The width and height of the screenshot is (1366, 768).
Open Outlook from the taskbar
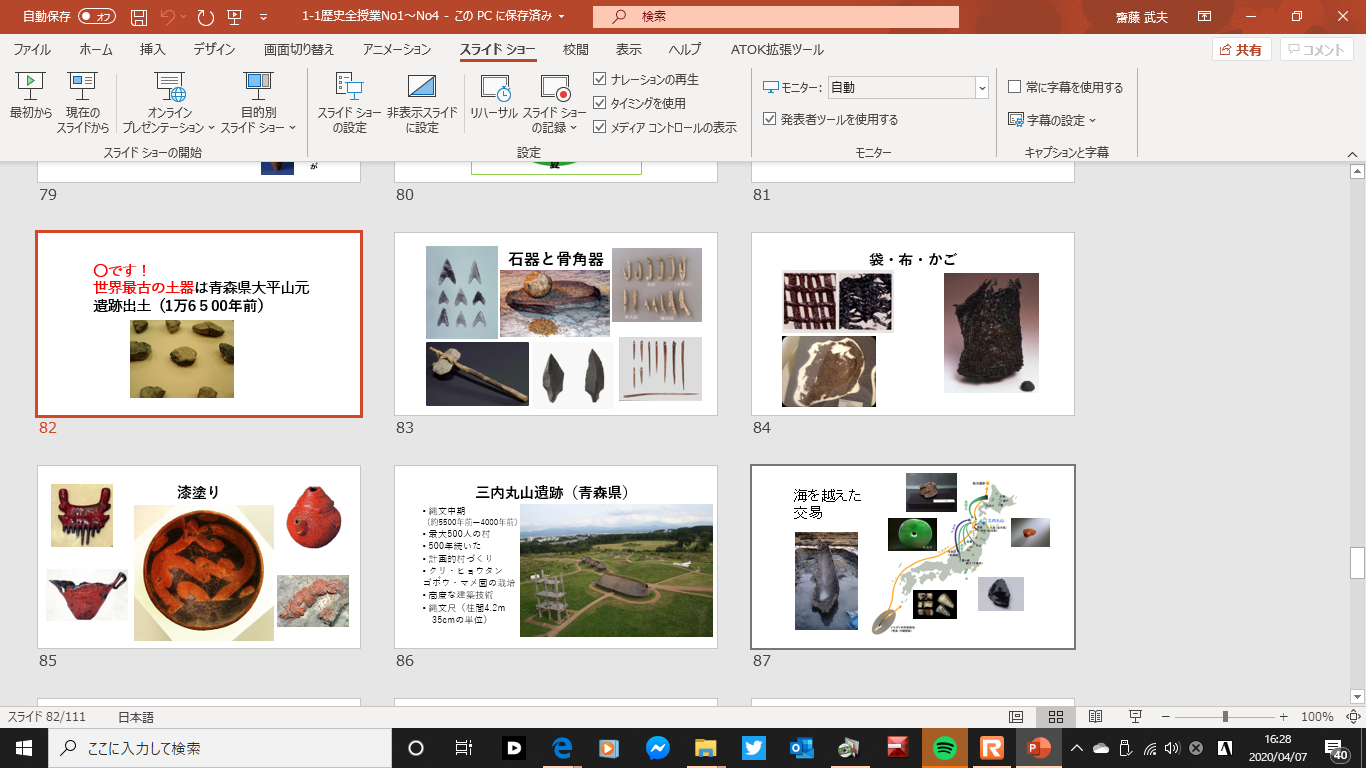(x=801, y=747)
